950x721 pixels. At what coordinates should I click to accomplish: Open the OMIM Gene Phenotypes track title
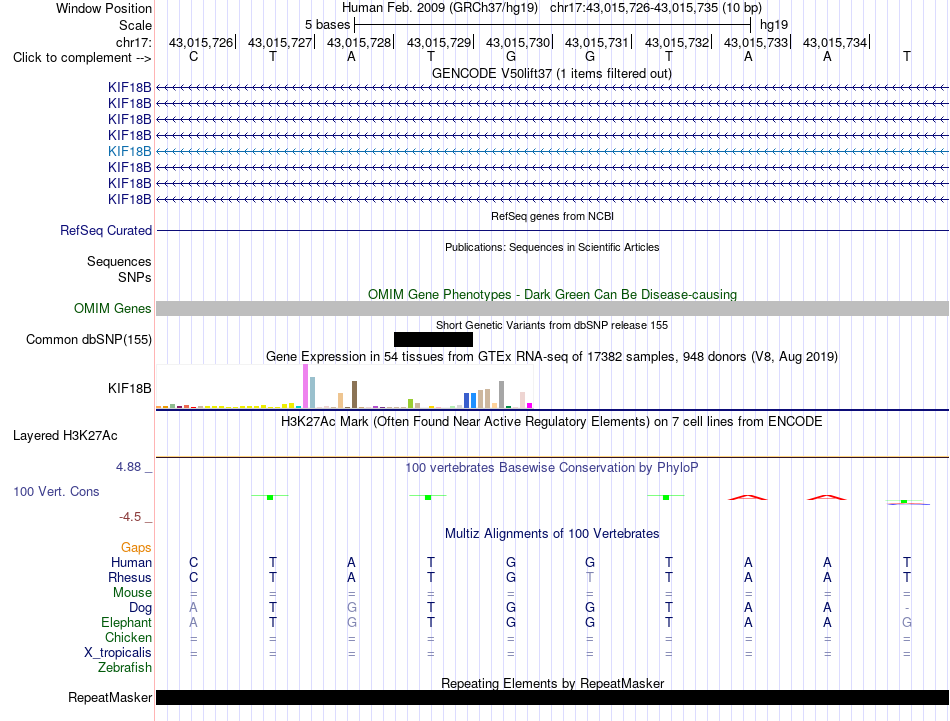point(552,294)
